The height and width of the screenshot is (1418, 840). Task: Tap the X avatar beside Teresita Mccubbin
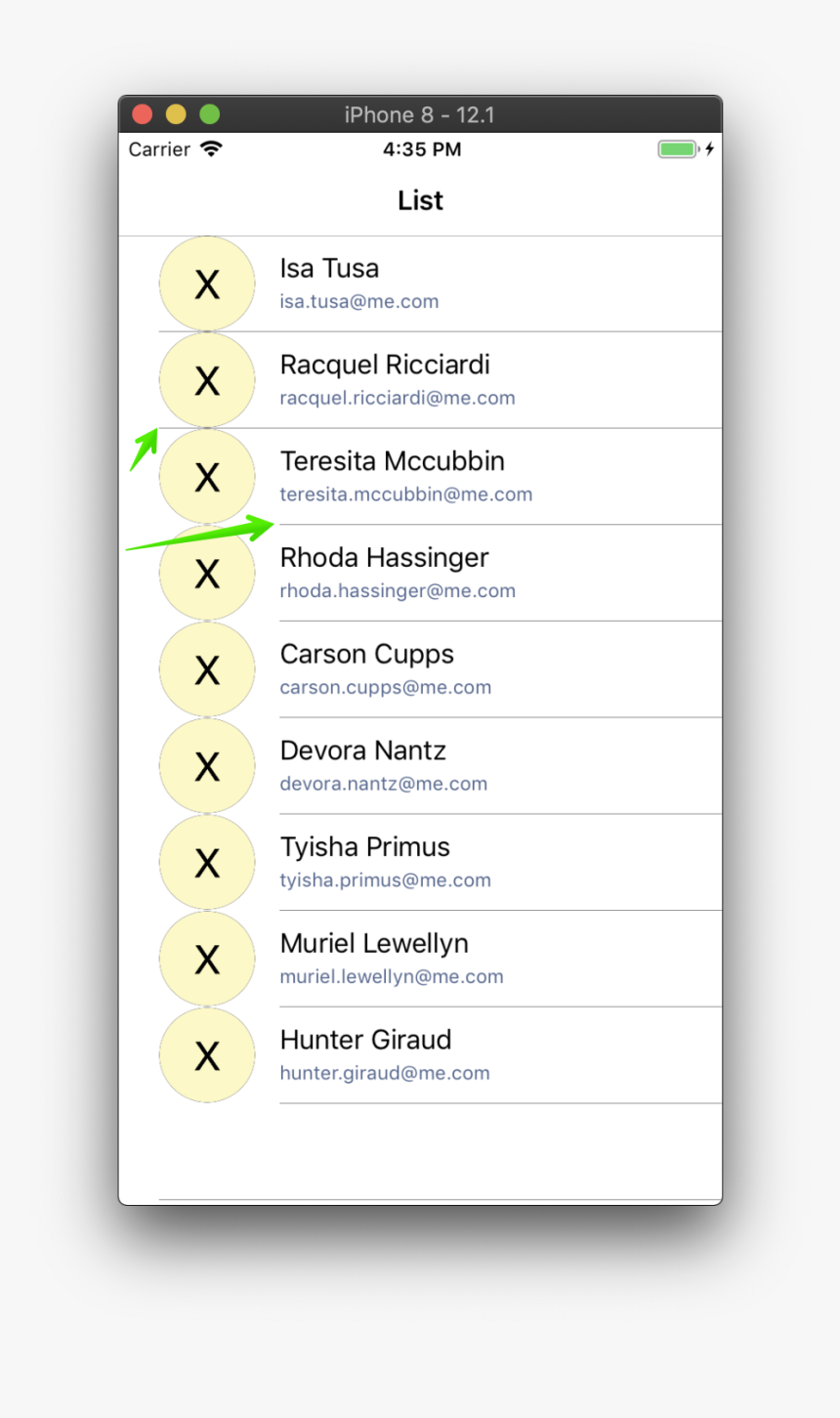coord(207,477)
